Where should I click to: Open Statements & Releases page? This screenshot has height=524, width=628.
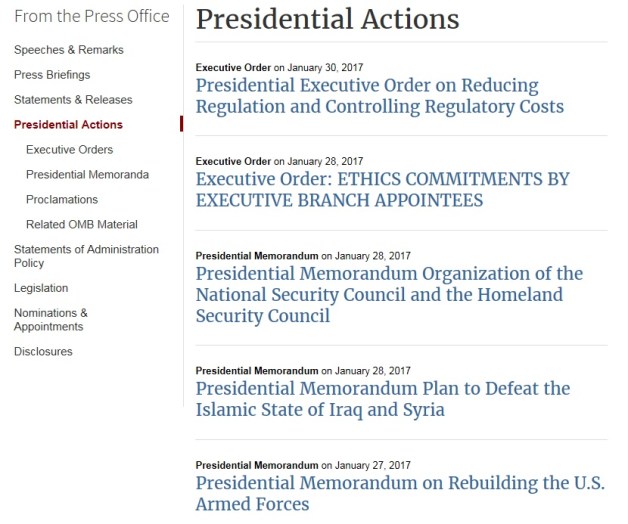click(x=73, y=100)
